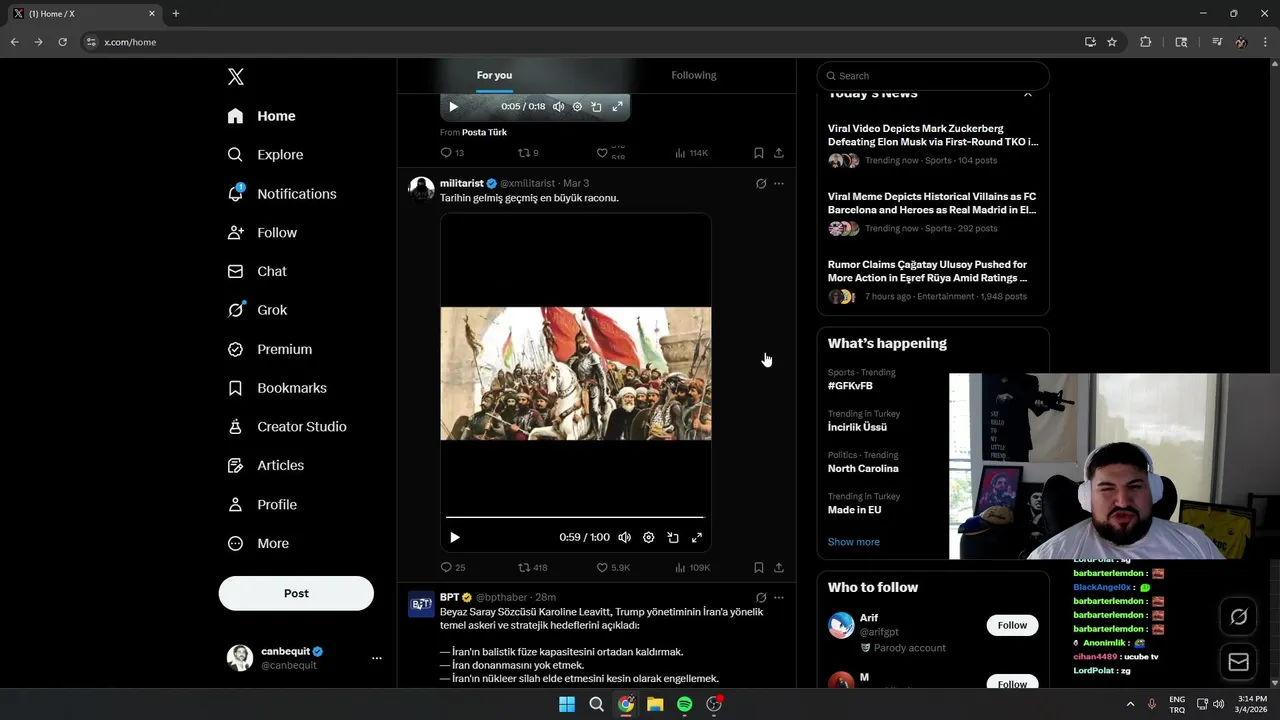Click the Post button

(296, 593)
